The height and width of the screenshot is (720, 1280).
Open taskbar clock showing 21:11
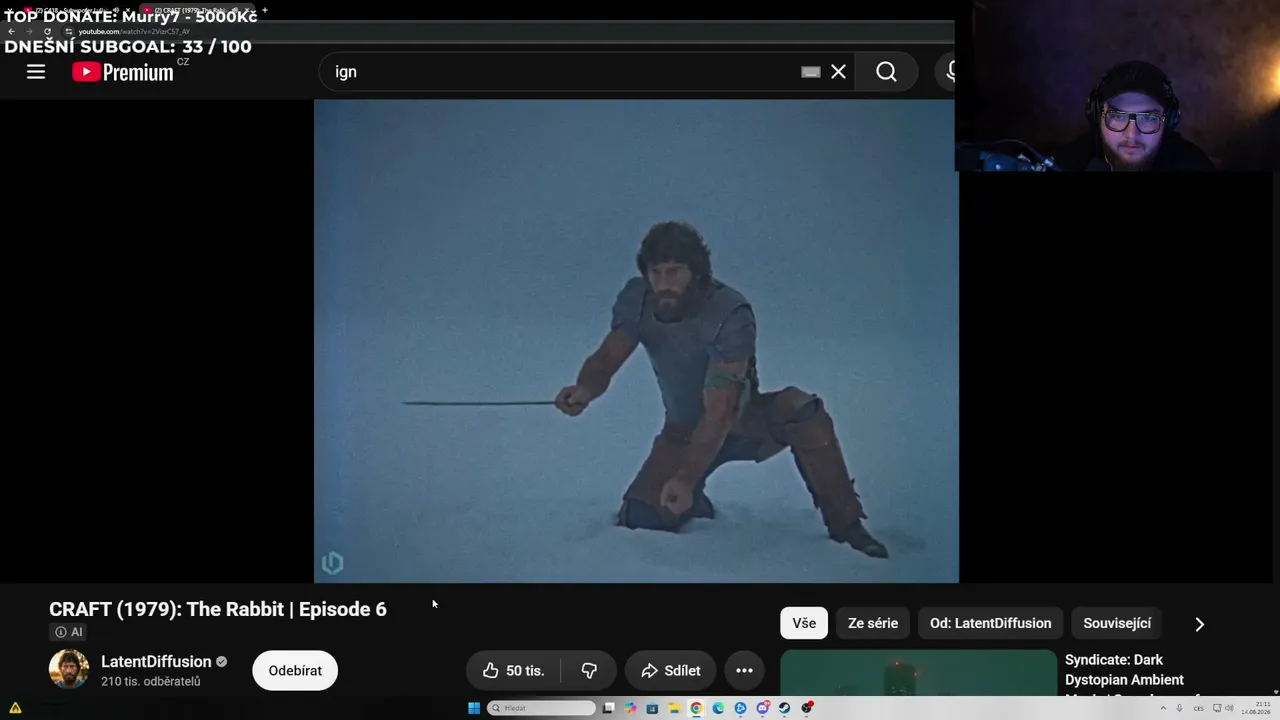coord(1257,708)
